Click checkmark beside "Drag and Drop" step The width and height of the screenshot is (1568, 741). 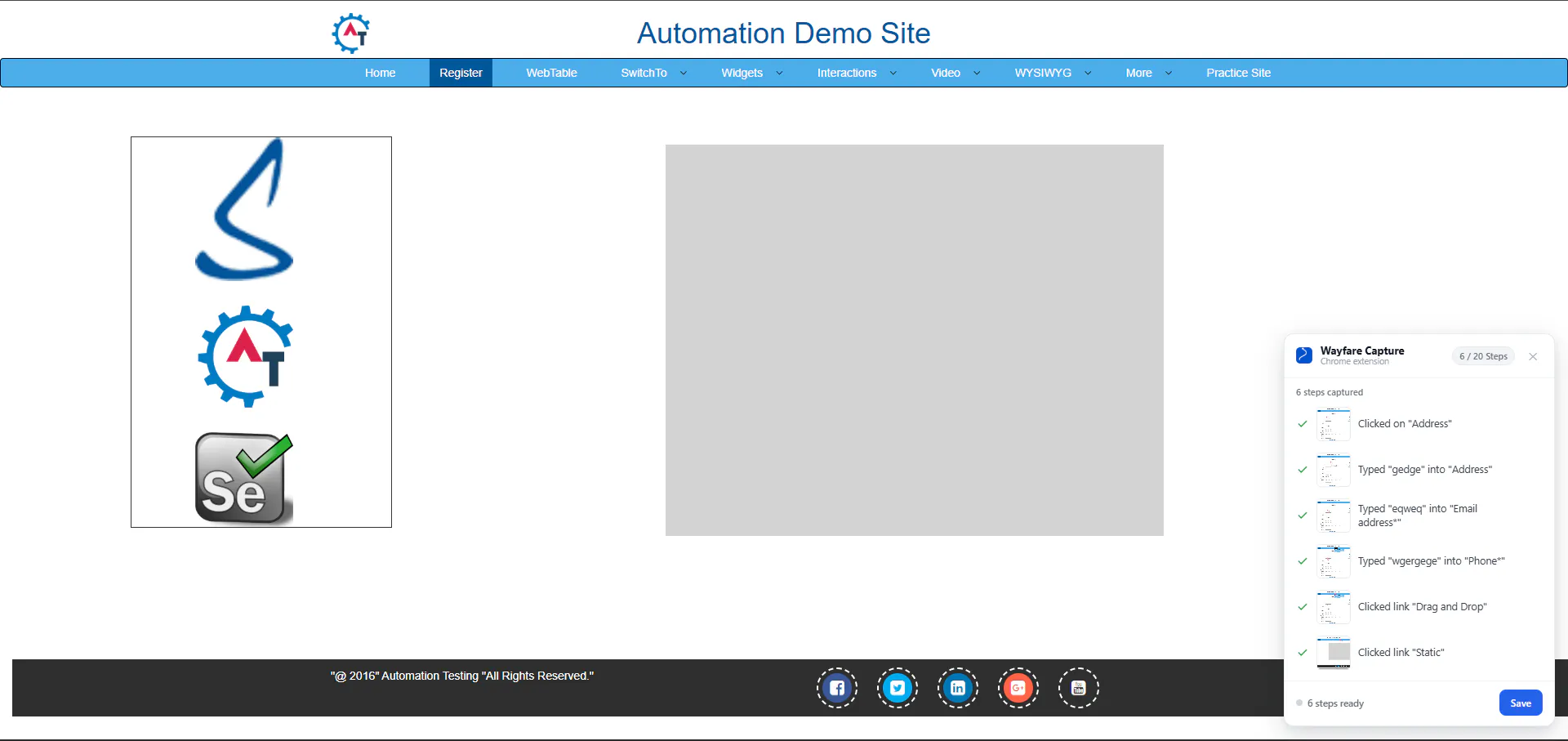point(1303,607)
